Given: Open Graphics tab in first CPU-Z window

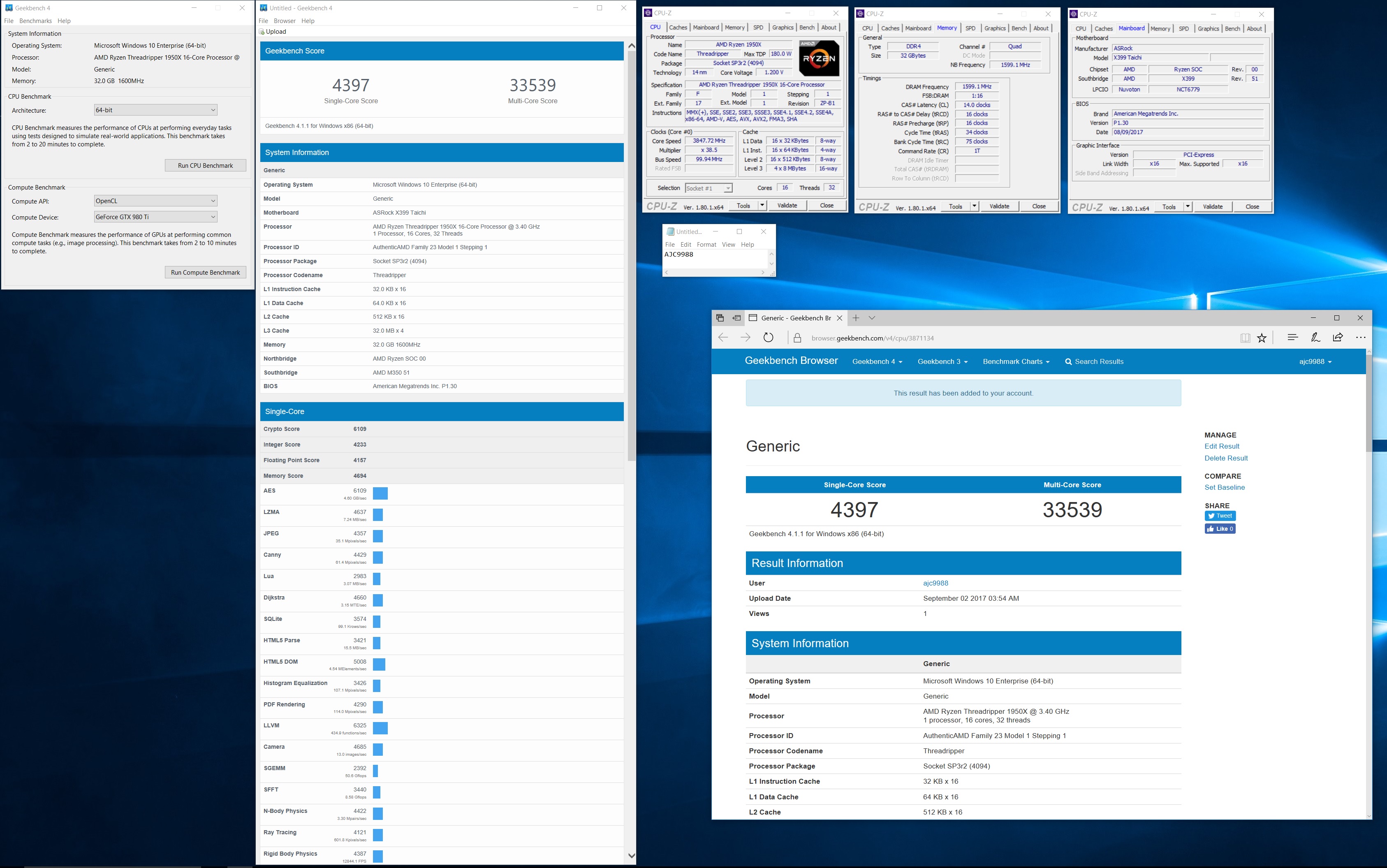Looking at the screenshot, I should pos(783,28).
